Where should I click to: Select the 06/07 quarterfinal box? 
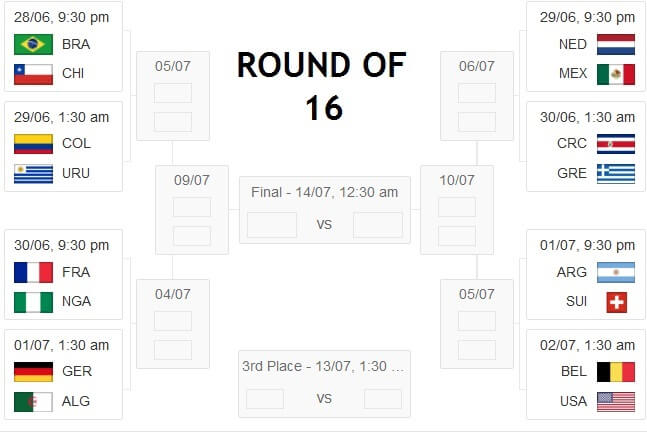477,96
